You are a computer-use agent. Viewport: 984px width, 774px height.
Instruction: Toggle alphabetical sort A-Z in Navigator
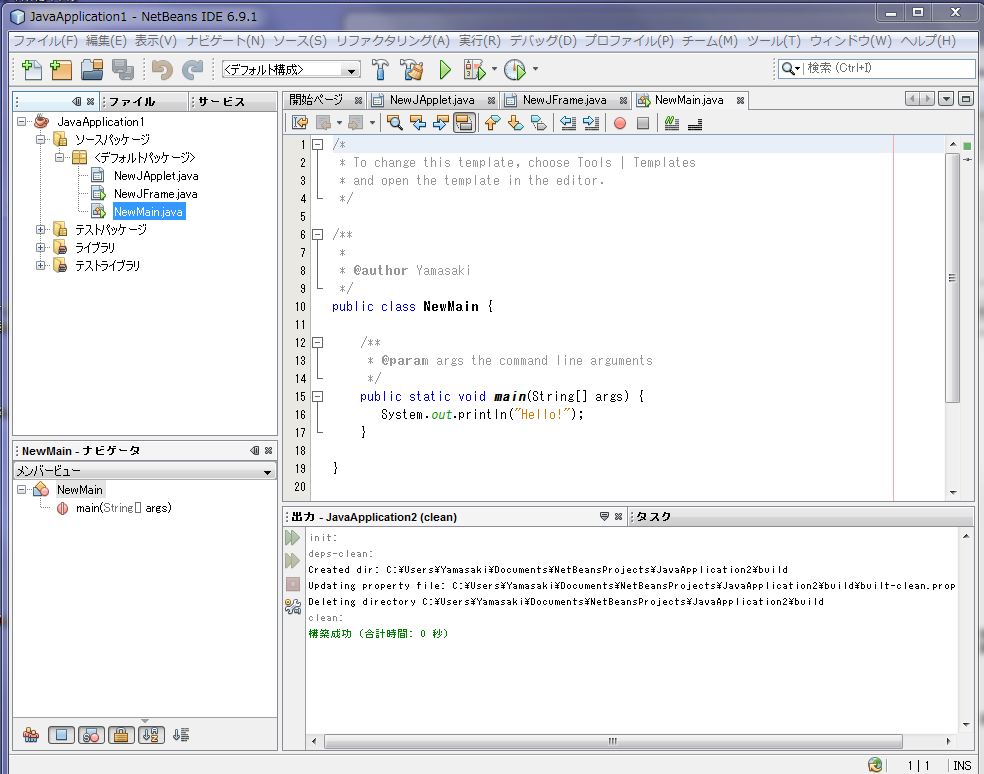tap(151, 735)
